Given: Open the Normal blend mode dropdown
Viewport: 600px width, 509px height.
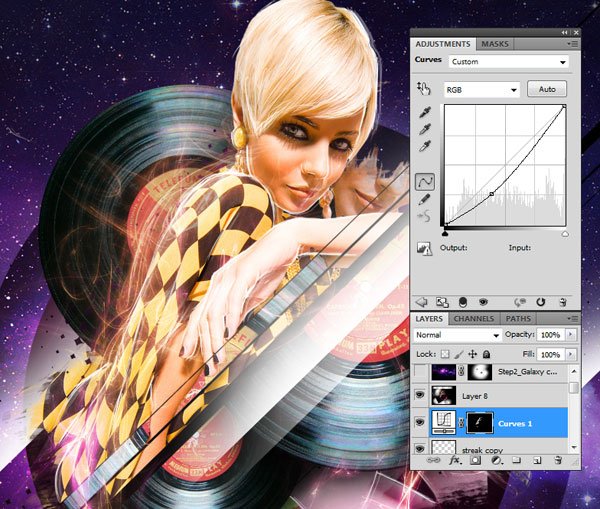Looking at the screenshot, I should tap(458, 335).
